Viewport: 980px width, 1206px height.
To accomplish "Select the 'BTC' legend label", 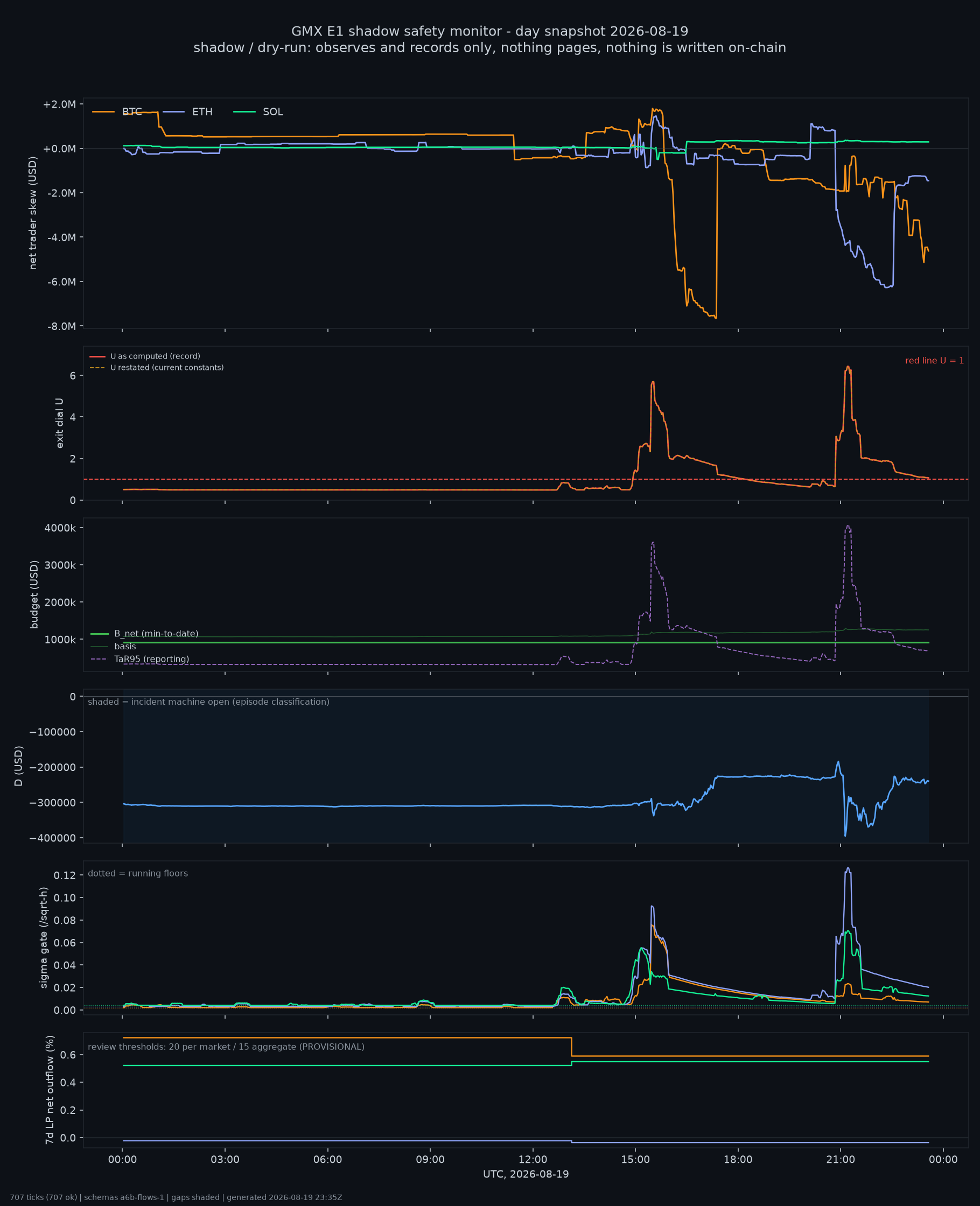I will pos(132,112).
